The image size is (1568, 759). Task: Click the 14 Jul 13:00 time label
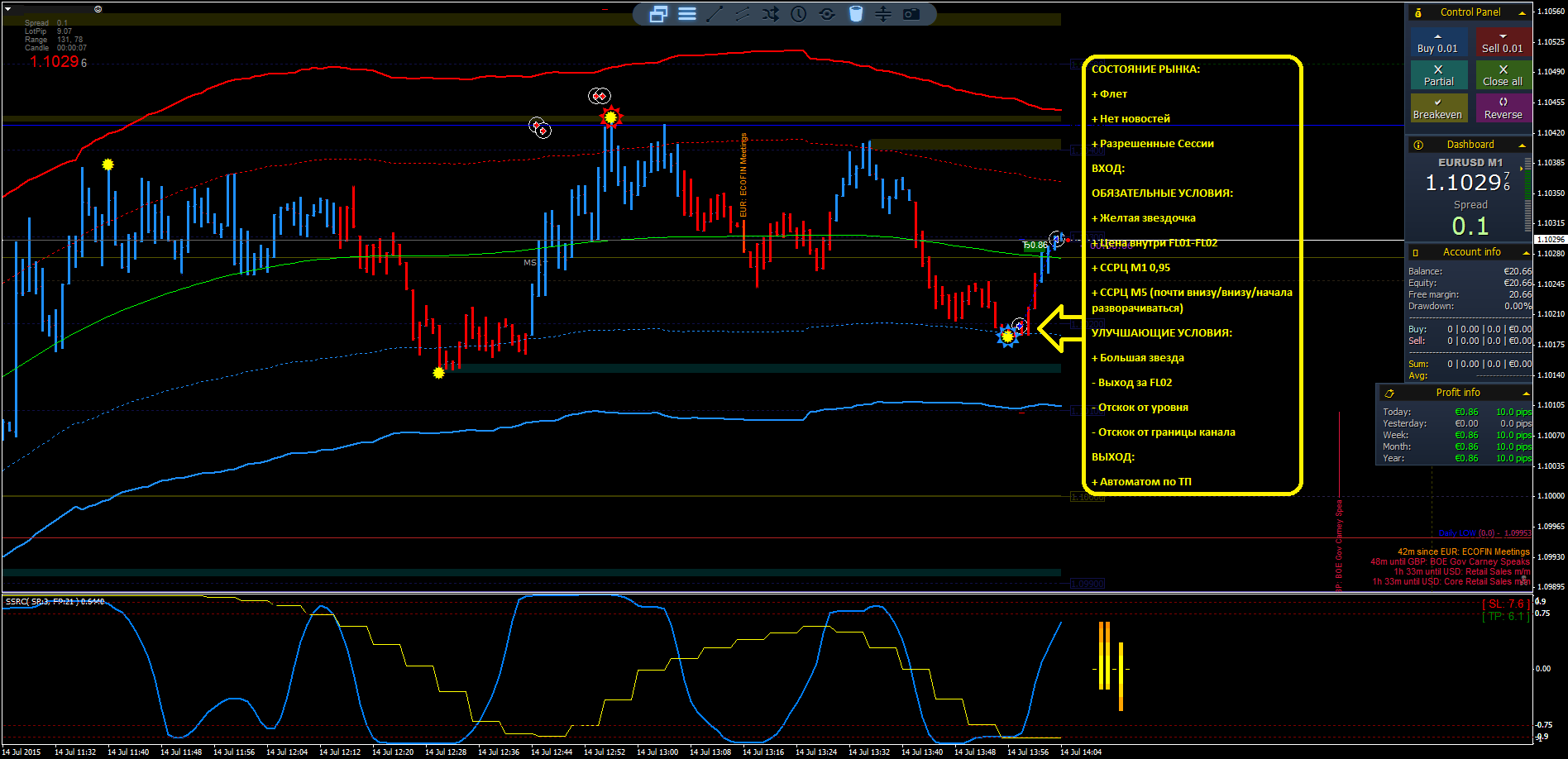click(657, 752)
